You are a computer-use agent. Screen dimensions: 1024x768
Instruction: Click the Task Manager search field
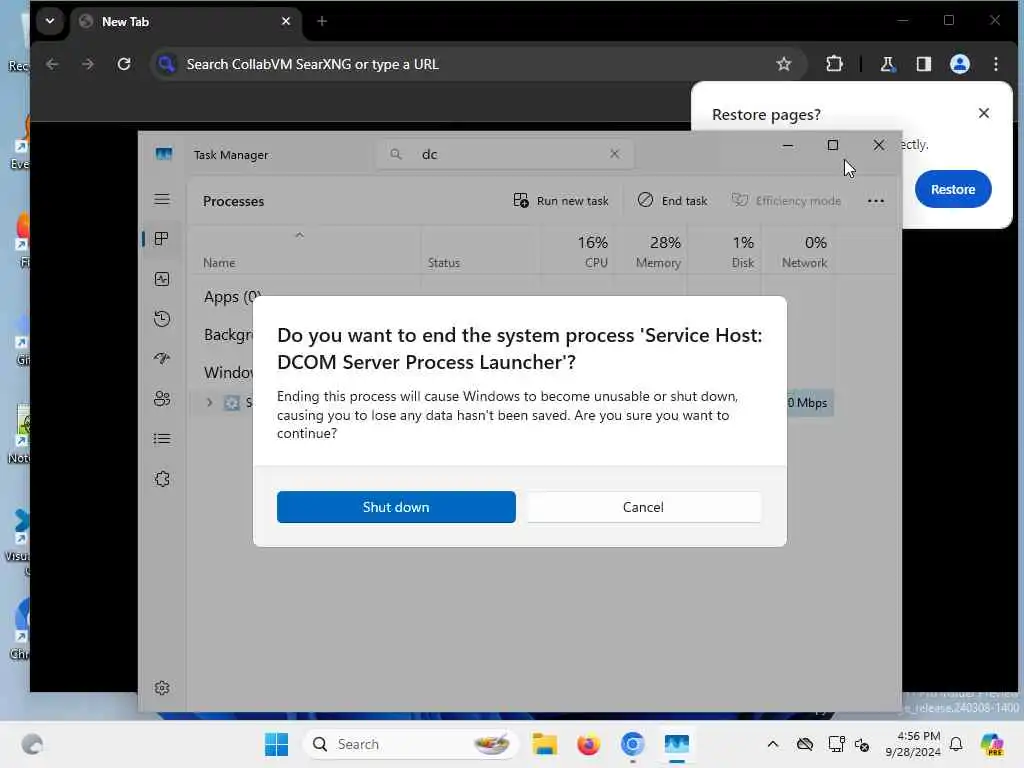click(x=504, y=154)
